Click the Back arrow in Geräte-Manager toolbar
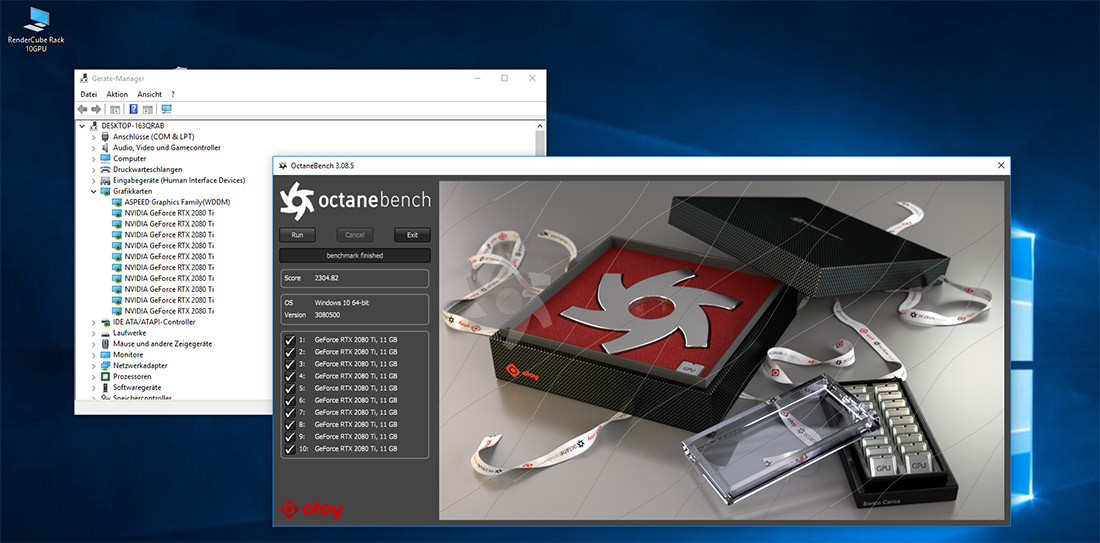 pyautogui.click(x=83, y=109)
